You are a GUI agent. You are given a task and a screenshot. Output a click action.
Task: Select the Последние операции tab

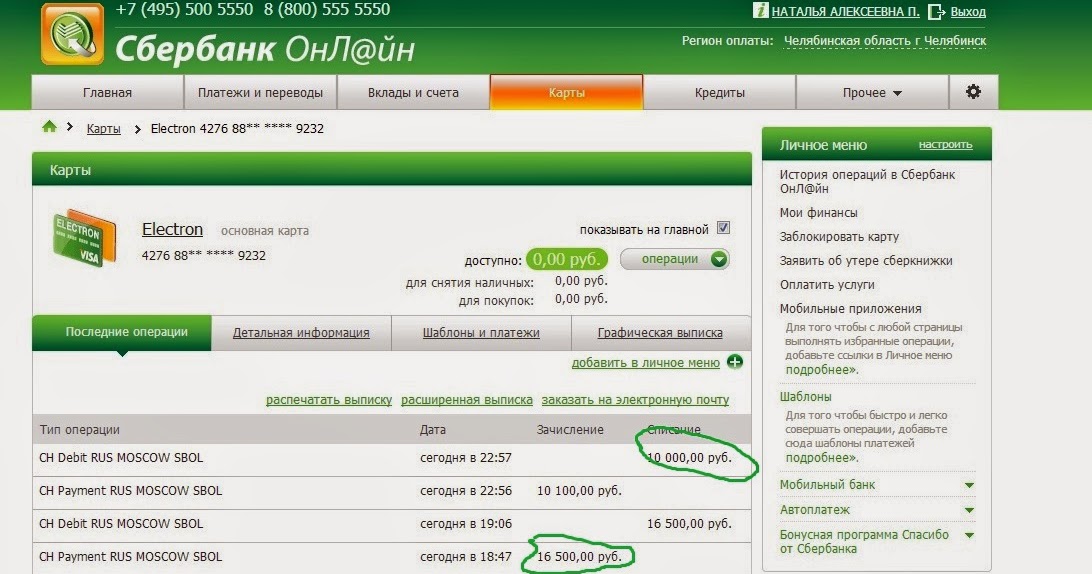(122, 332)
